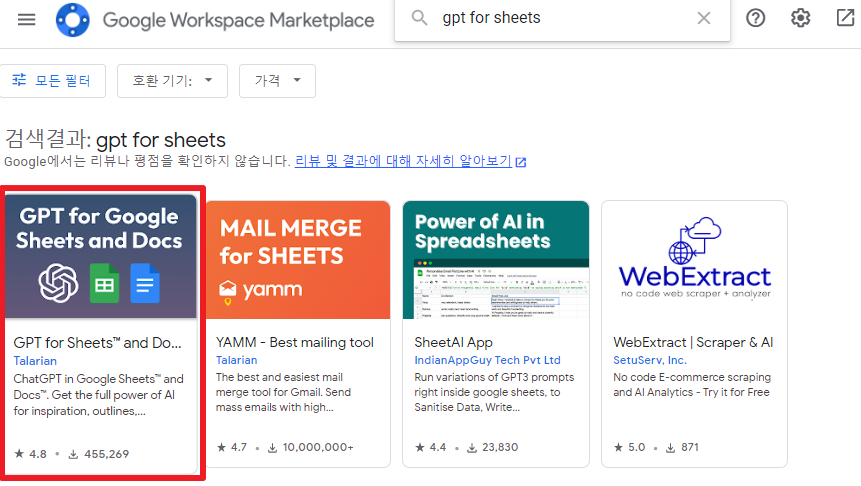
Task: Click the 871 downloads count
Action: coord(683,448)
